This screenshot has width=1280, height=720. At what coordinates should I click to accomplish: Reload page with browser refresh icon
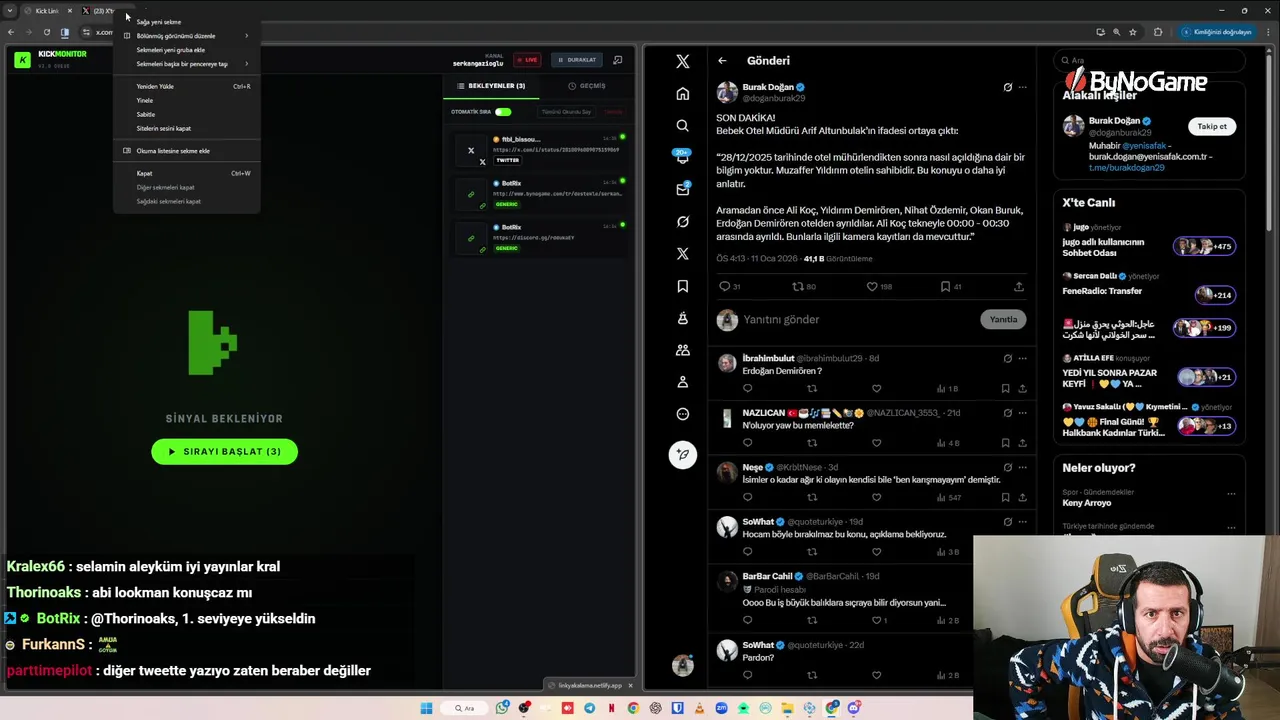tap(47, 32)
